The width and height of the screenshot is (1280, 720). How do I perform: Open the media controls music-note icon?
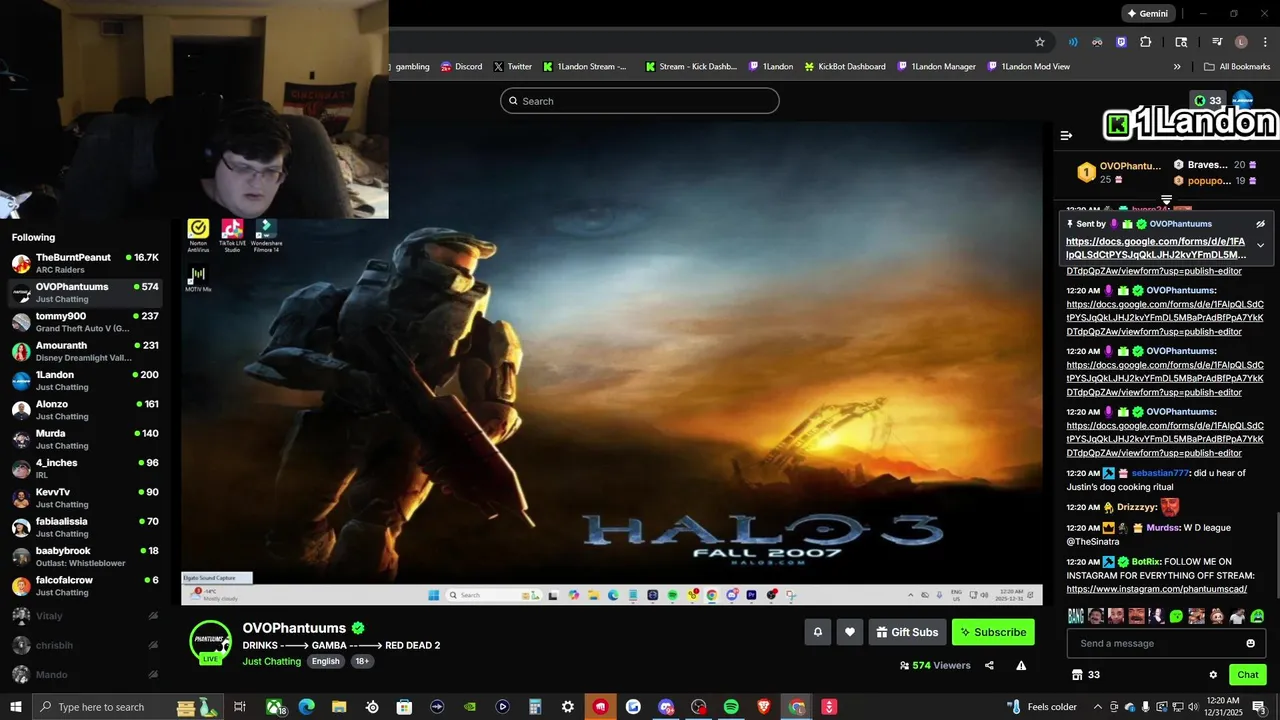1217,42
